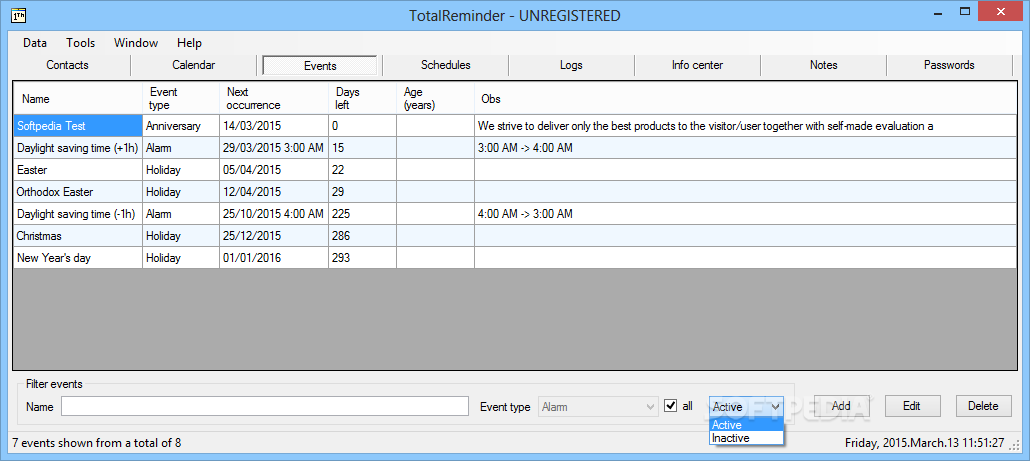Screen dimensions: 1030x461
Task: Click the 12/04/2015 date cell
Action: coord(275,192)
